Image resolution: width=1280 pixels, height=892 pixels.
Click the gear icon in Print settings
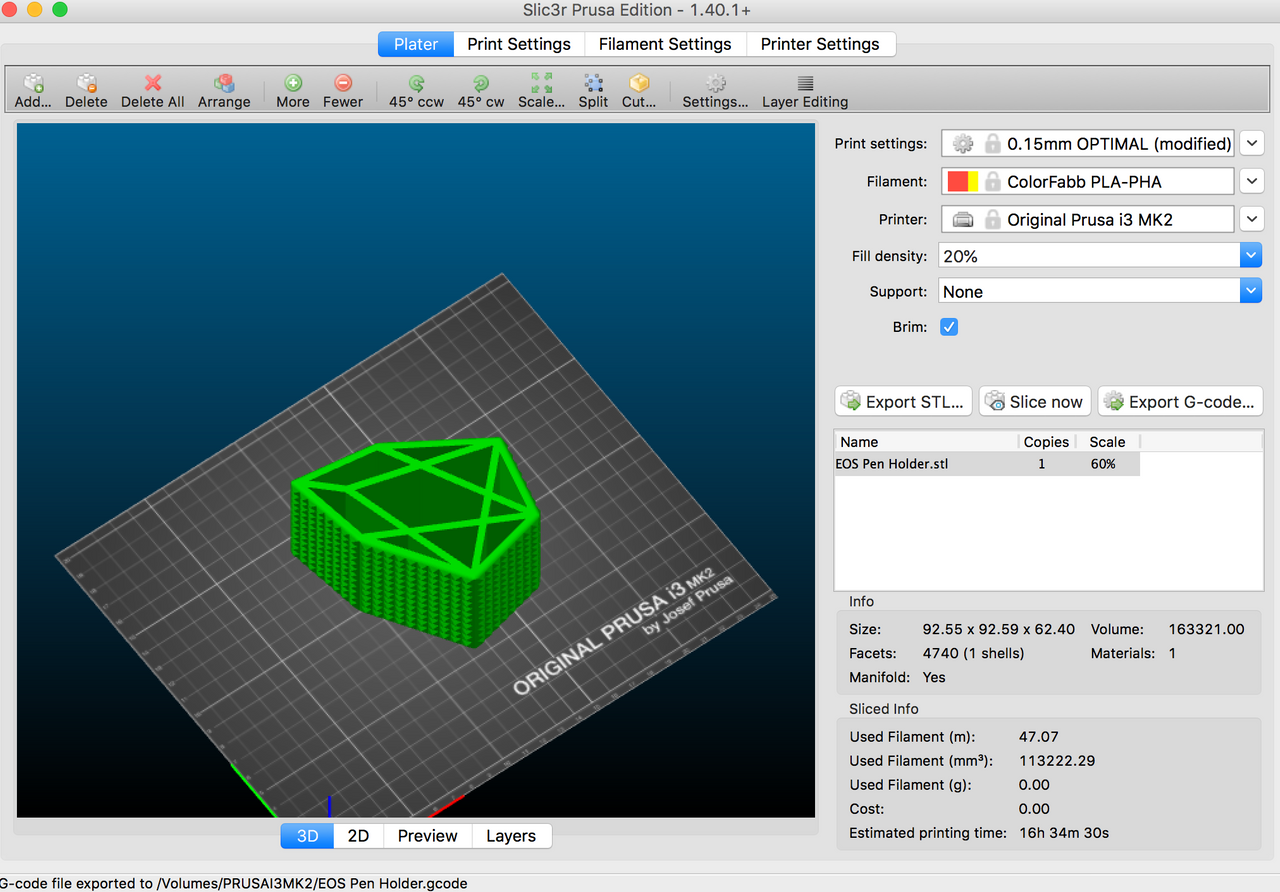(x=962, y=144)
